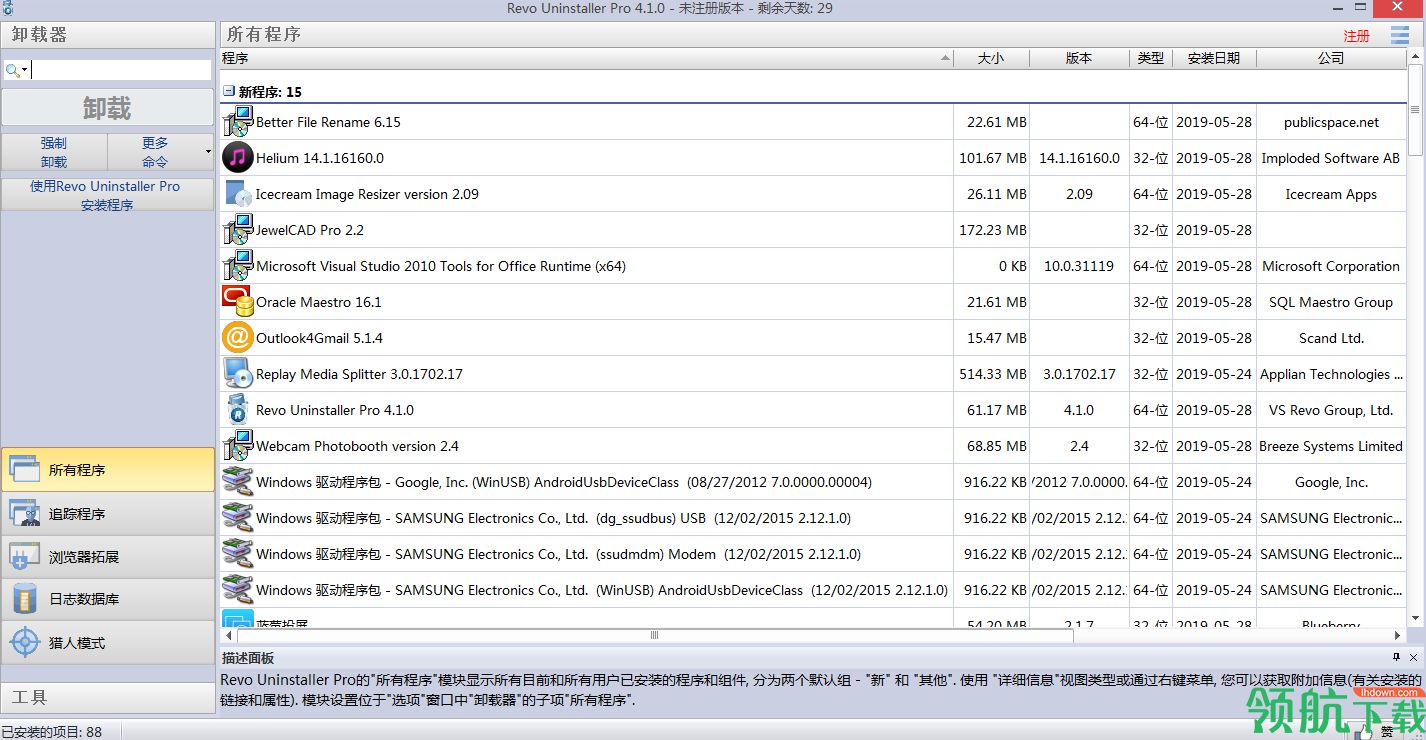Click the Breeze Systems Limited company cell
Screen dimensions: 1426x740
(1331, 446)
